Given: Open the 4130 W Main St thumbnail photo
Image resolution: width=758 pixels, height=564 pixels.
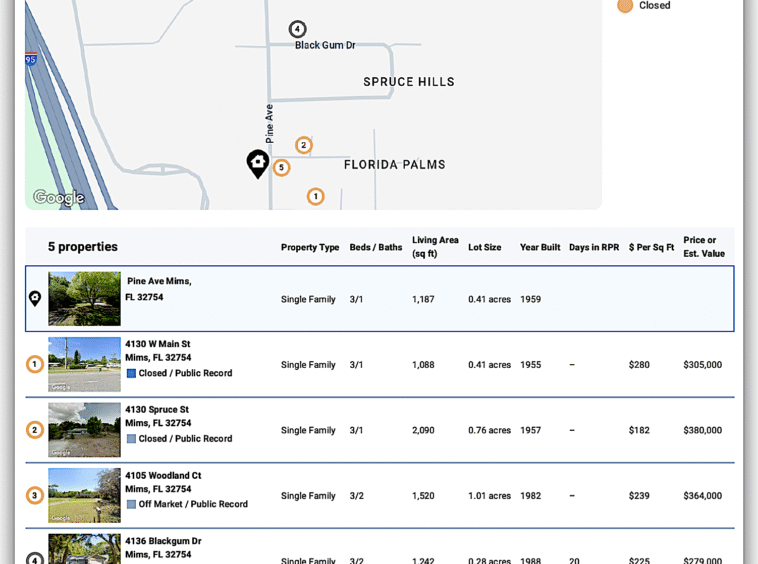Looking at the screenshot, I should pyautogui.click(x=84, y=364).
